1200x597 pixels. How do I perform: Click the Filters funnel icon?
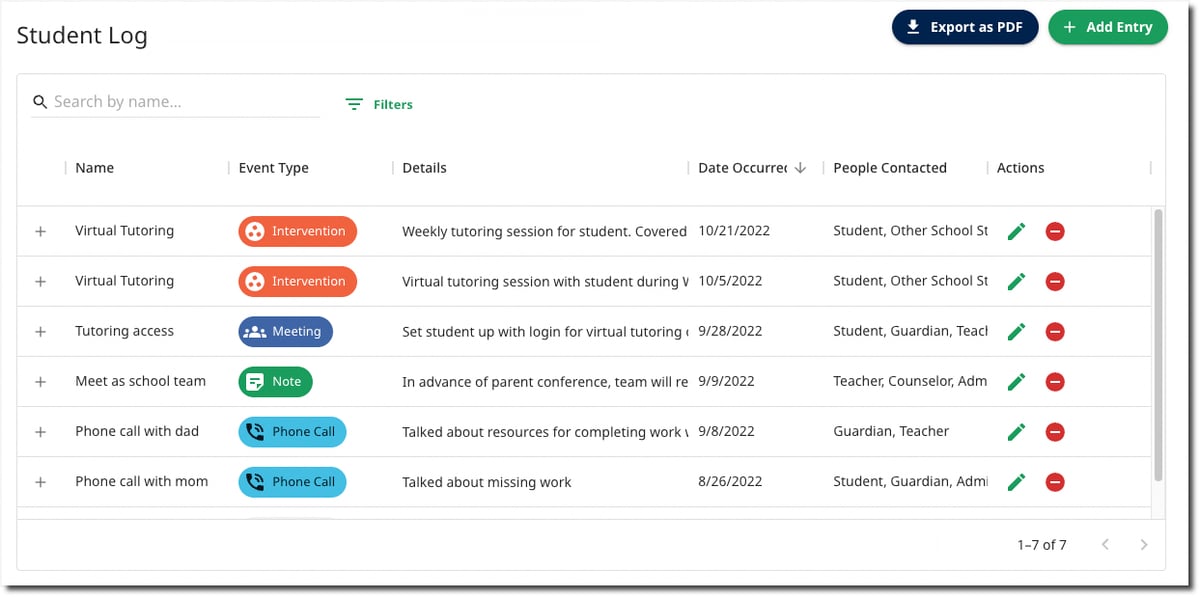tap(353, 104)
